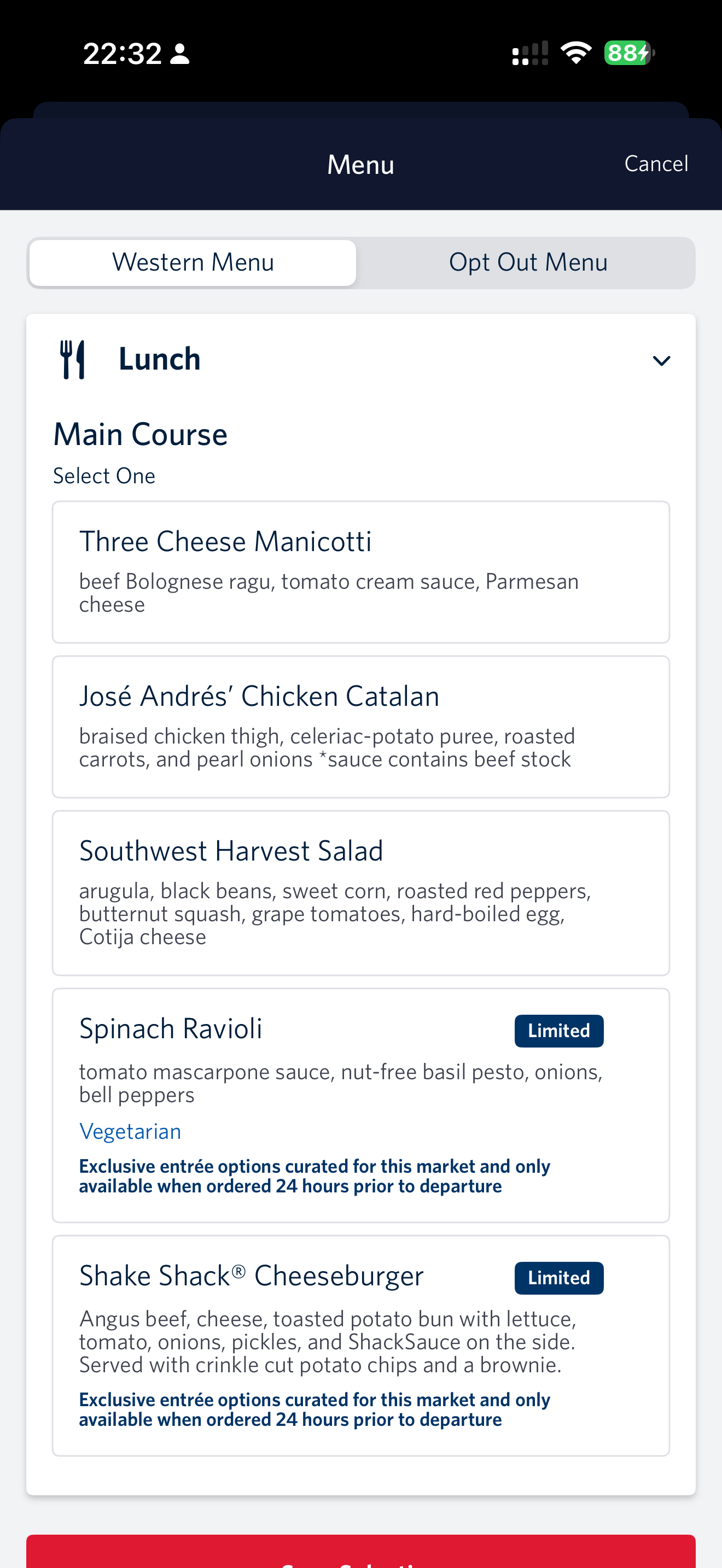Tap the Lunch section heading
This screenshot has height=1568, width=722.
(160, 359)
